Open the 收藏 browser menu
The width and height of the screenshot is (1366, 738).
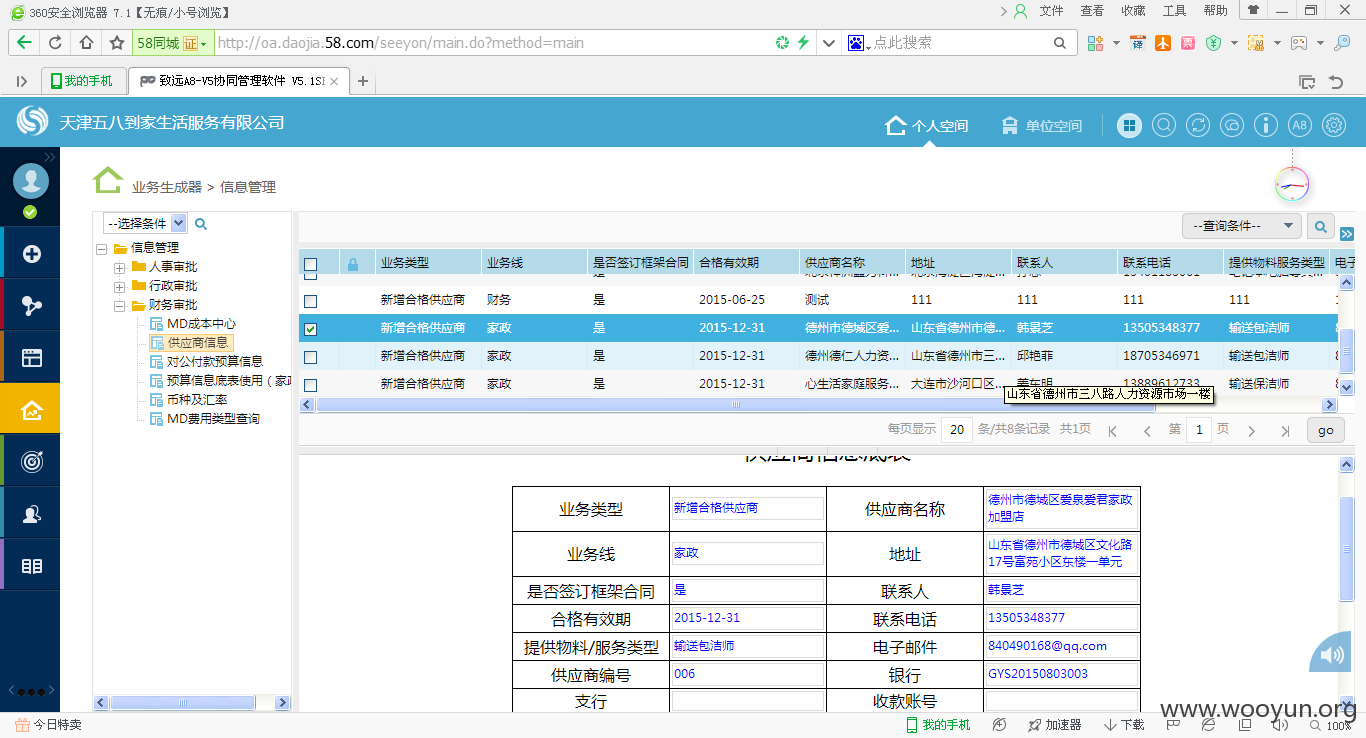(x=1133, y=11)
